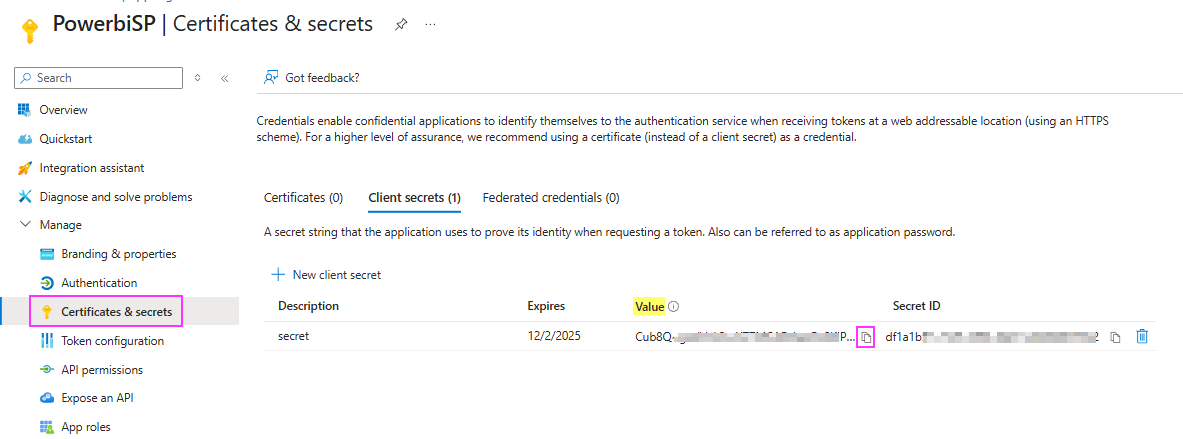
Task: Click the Overview grid icon
Action: point(25,110)
